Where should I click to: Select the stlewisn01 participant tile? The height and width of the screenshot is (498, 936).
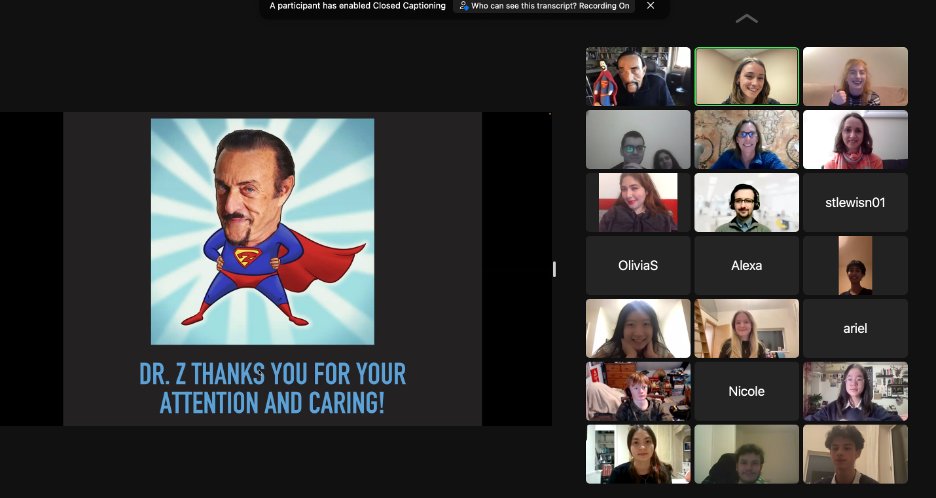point(855,202)
